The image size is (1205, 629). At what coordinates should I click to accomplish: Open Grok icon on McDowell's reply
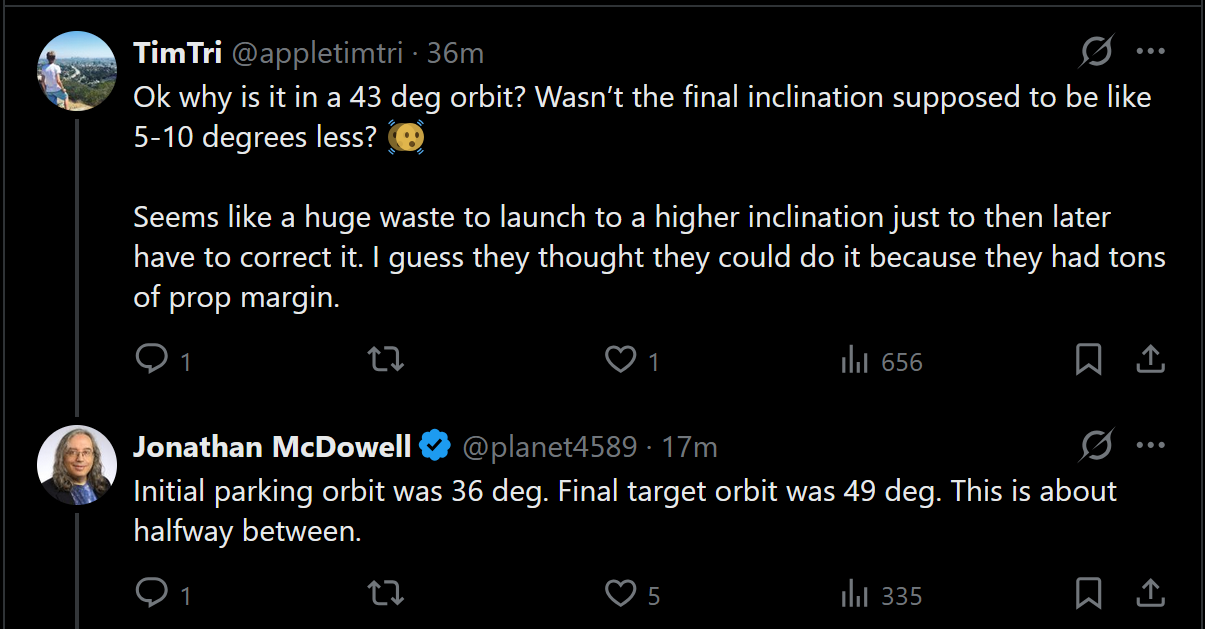(x=1097, y=446)
